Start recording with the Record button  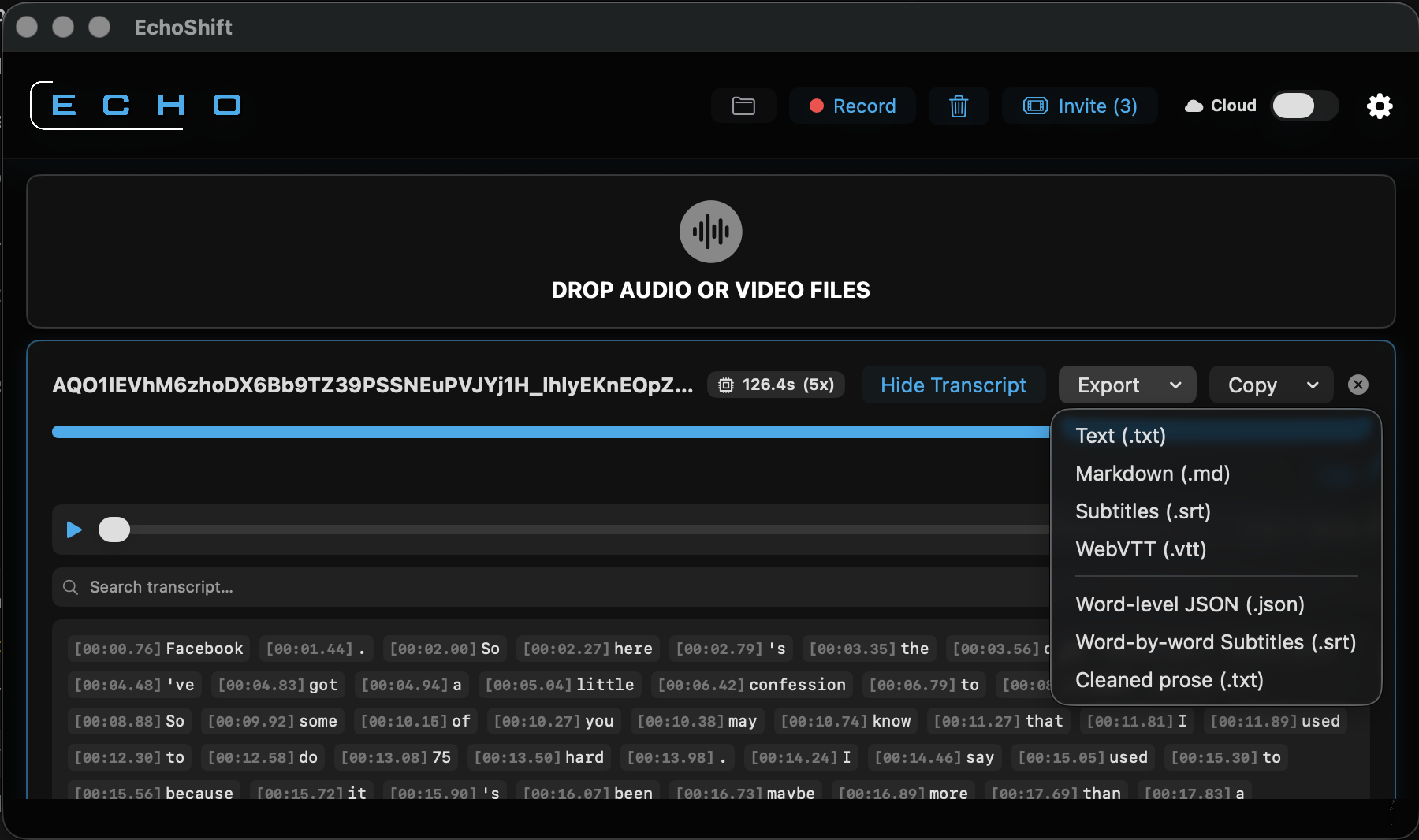point(852,106)
